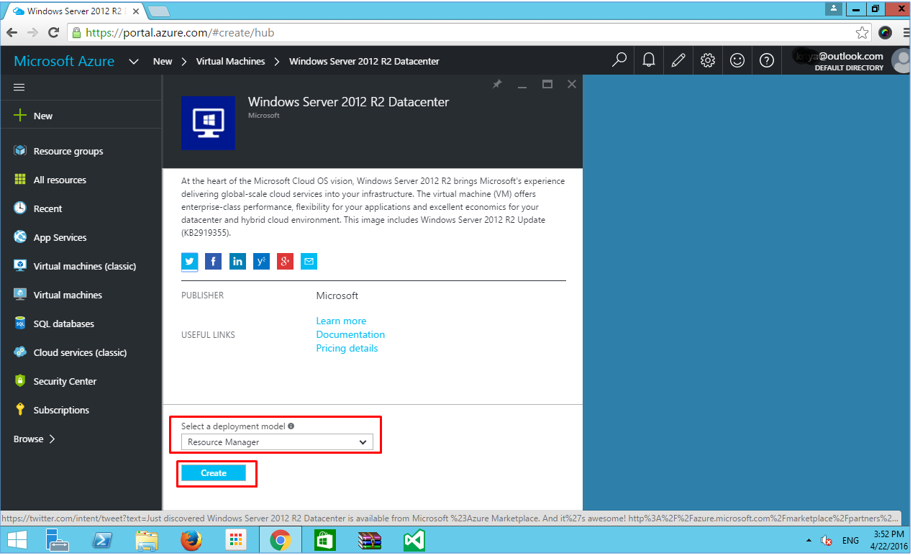Share by email envelope icon

(x=309, y=262)
